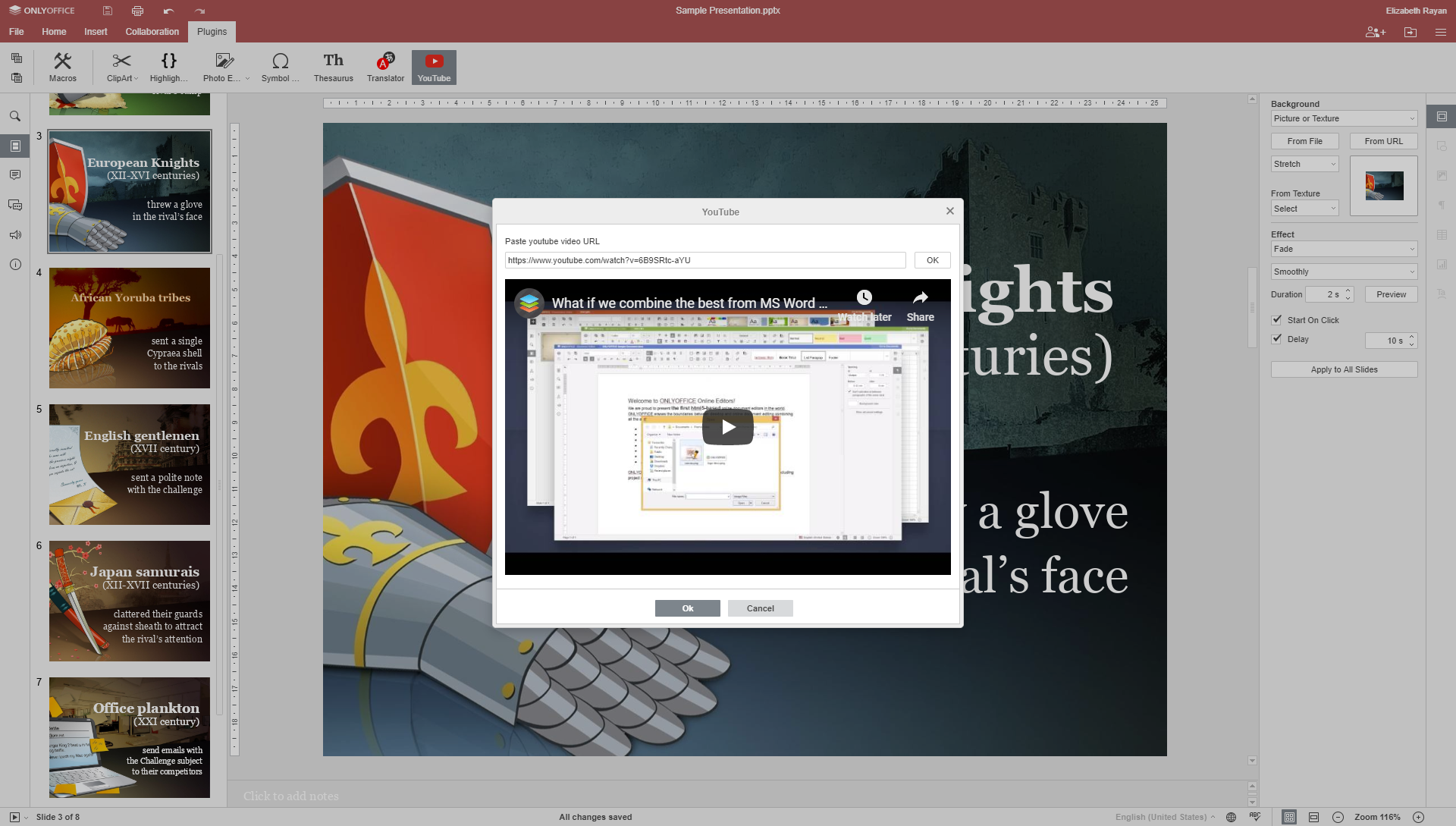The height and width of the screenshot is (826, 1456).
Task: Click the Ok button in YouTube dialog
Action: pyautogui.click(x=687, y=608)
